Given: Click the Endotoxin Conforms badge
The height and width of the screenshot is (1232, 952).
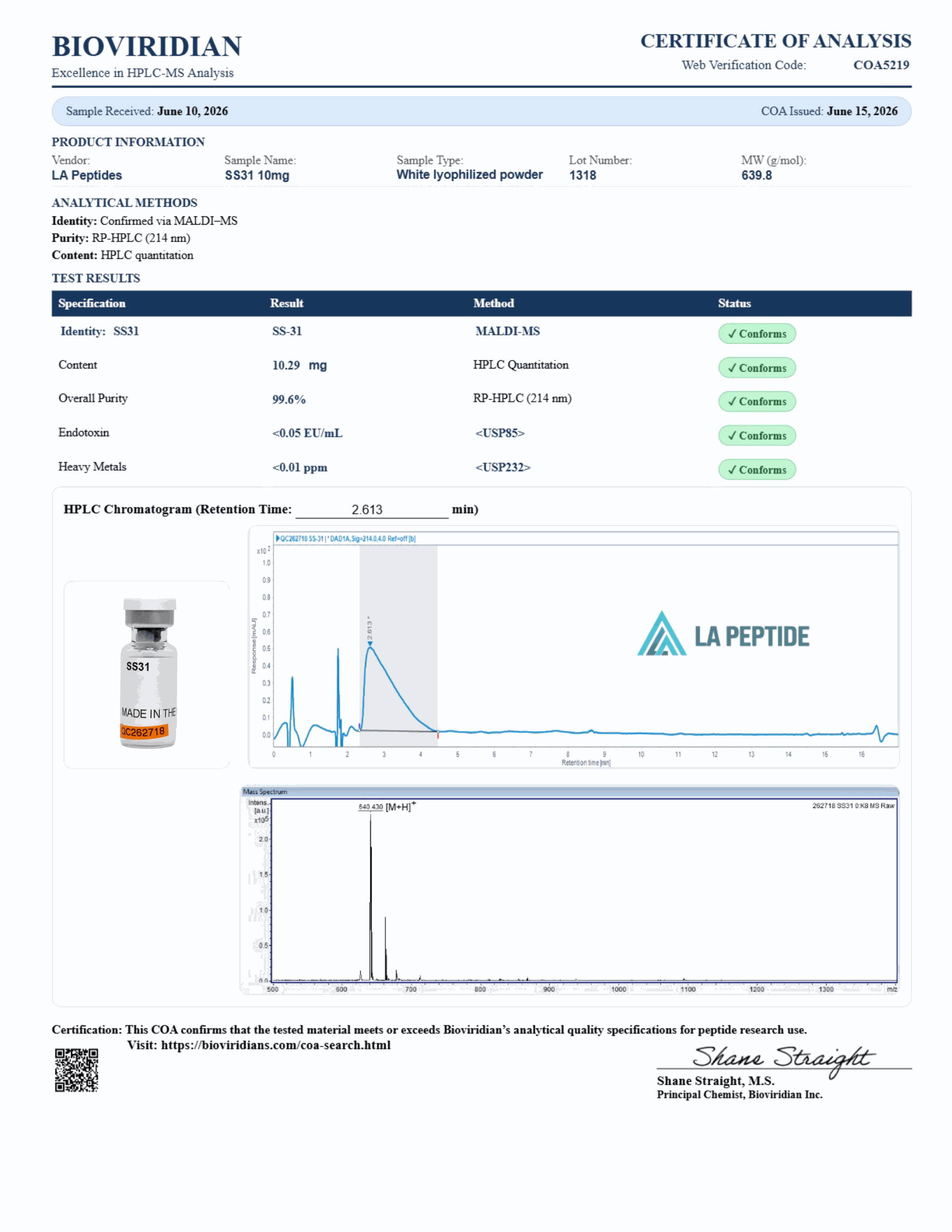Looking at the screenshot, I should (x=757, y=436).
